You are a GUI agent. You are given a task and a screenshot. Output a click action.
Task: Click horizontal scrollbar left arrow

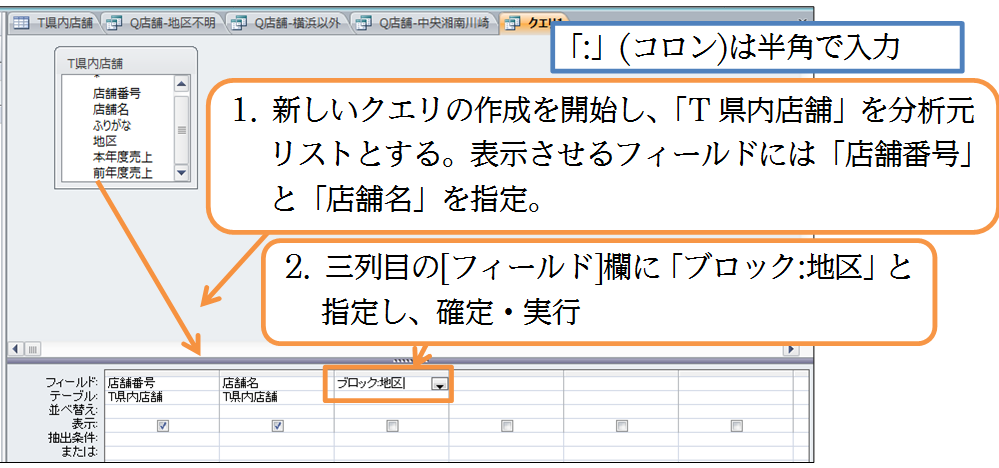coord(19,349)
